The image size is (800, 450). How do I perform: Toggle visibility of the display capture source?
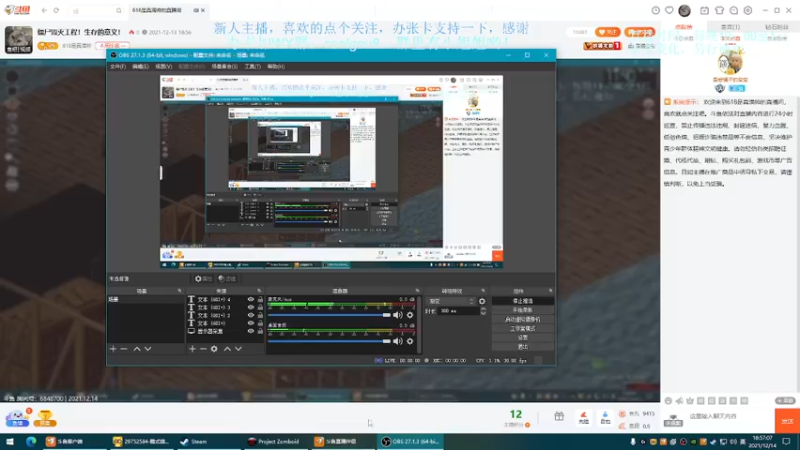251,331
